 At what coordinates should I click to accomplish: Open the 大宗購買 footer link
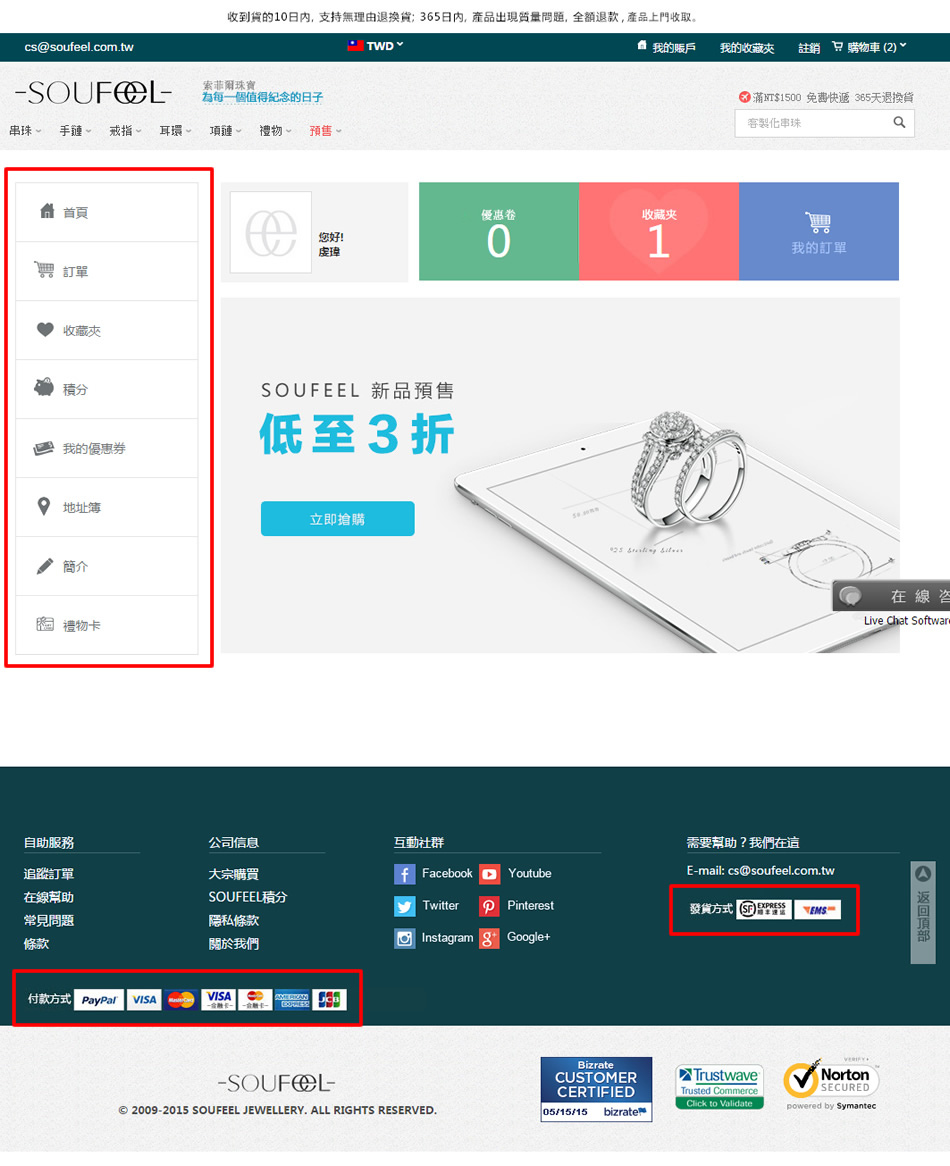[233, 874]
